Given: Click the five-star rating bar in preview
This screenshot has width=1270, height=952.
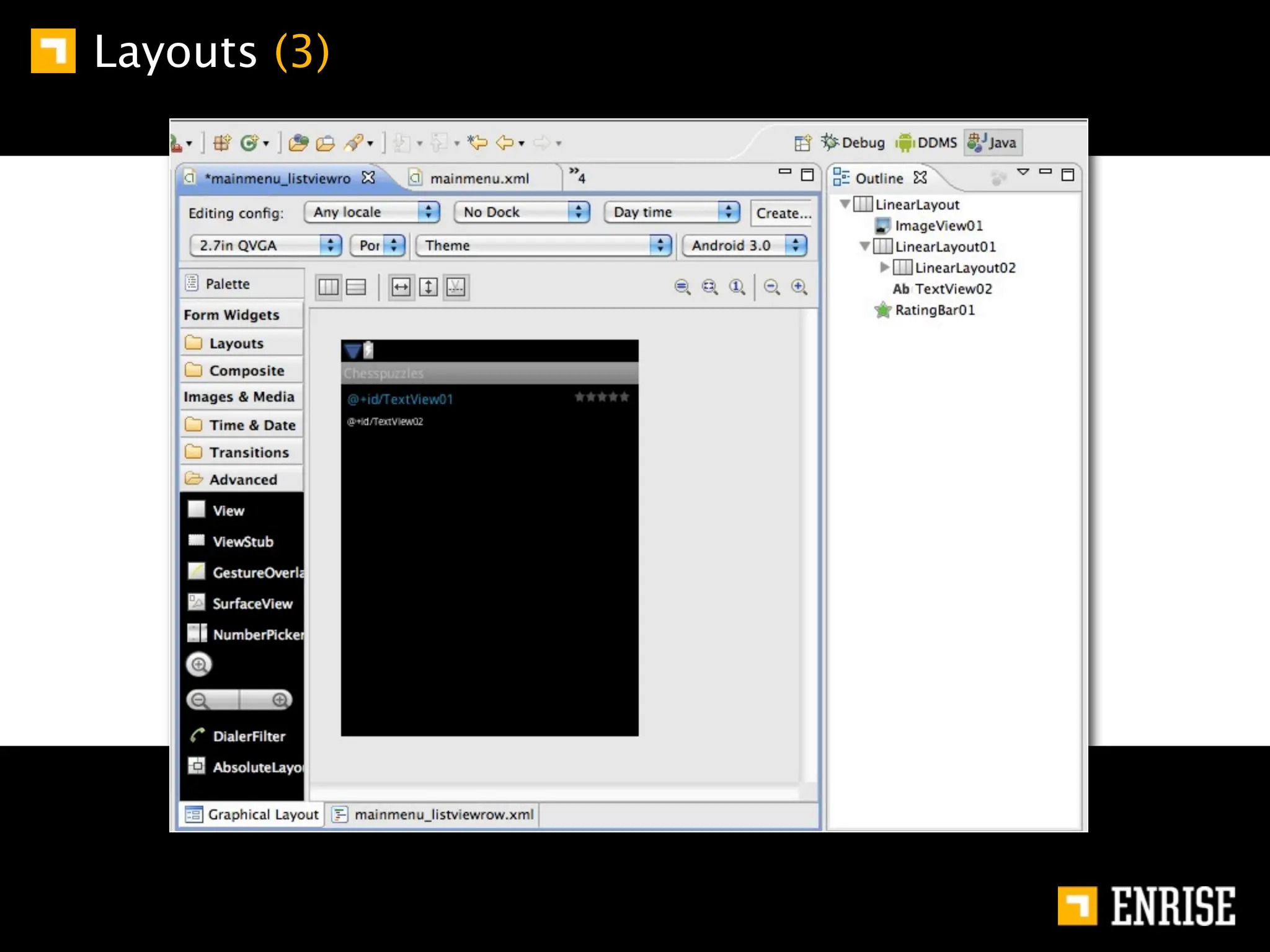Looking at the screenshot, I should pyautogui.click(x=602, y=397).
